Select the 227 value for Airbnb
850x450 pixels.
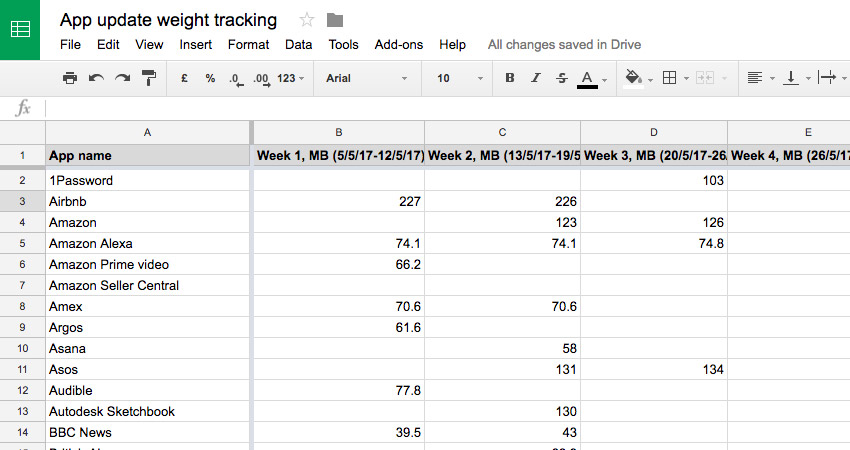coord(339,201)
